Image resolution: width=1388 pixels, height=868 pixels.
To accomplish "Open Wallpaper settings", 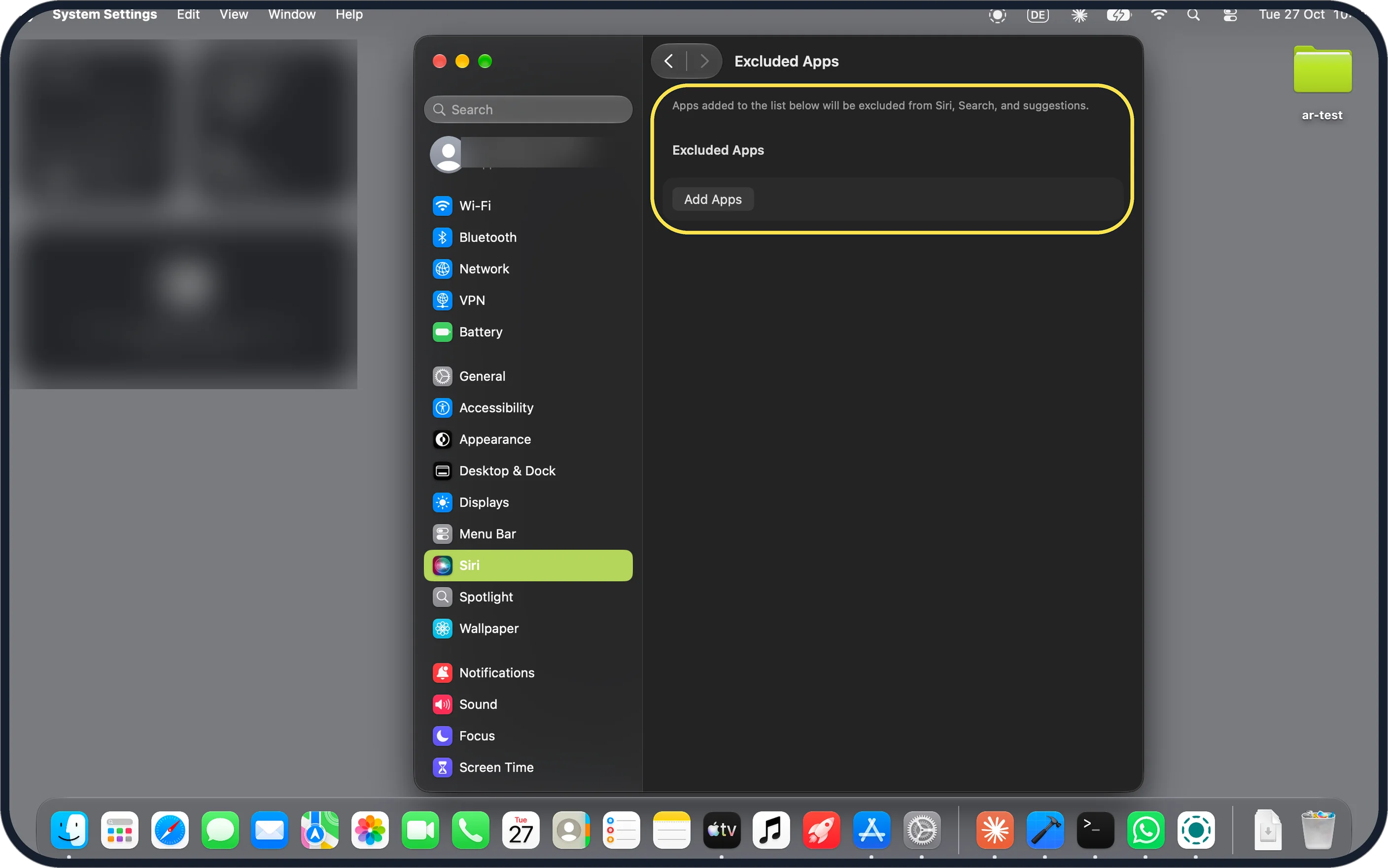I will tap(528, 629).
